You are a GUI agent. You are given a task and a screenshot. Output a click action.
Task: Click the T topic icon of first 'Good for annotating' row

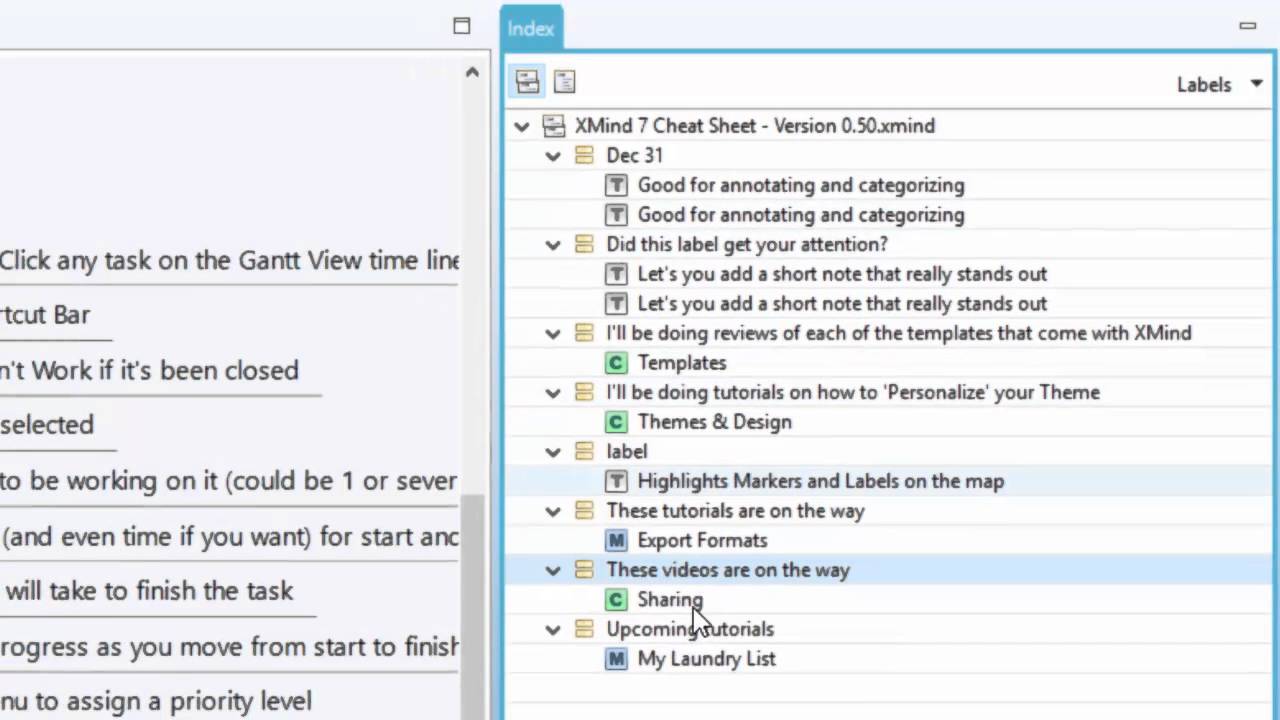pyautogui.click(x=616, y=185)
